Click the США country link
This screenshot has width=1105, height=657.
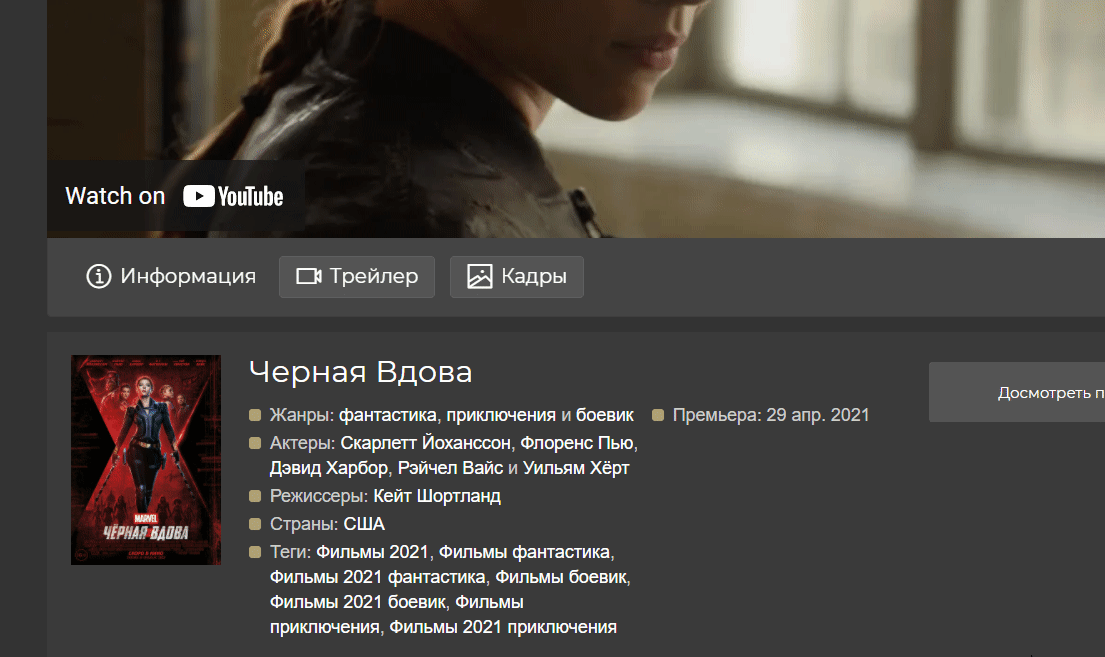click(364, 524)
